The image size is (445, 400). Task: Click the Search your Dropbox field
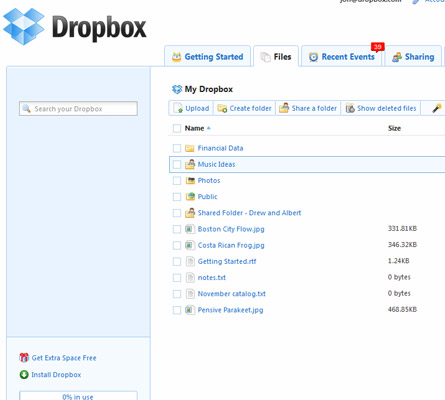(x=78, y=109)
